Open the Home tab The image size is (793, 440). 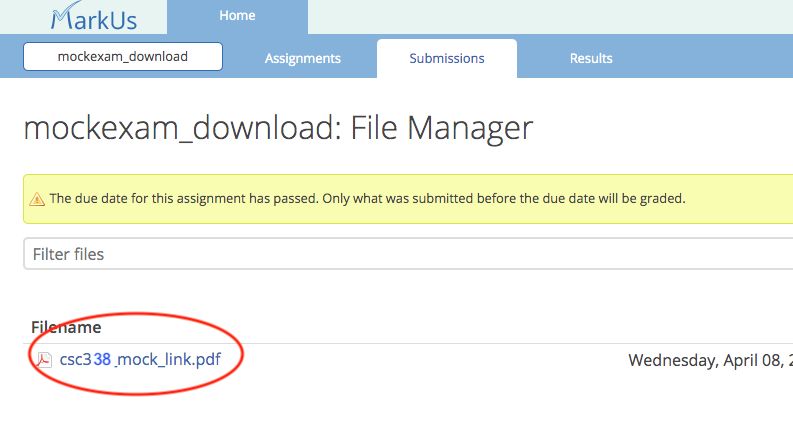coord(237,16)
